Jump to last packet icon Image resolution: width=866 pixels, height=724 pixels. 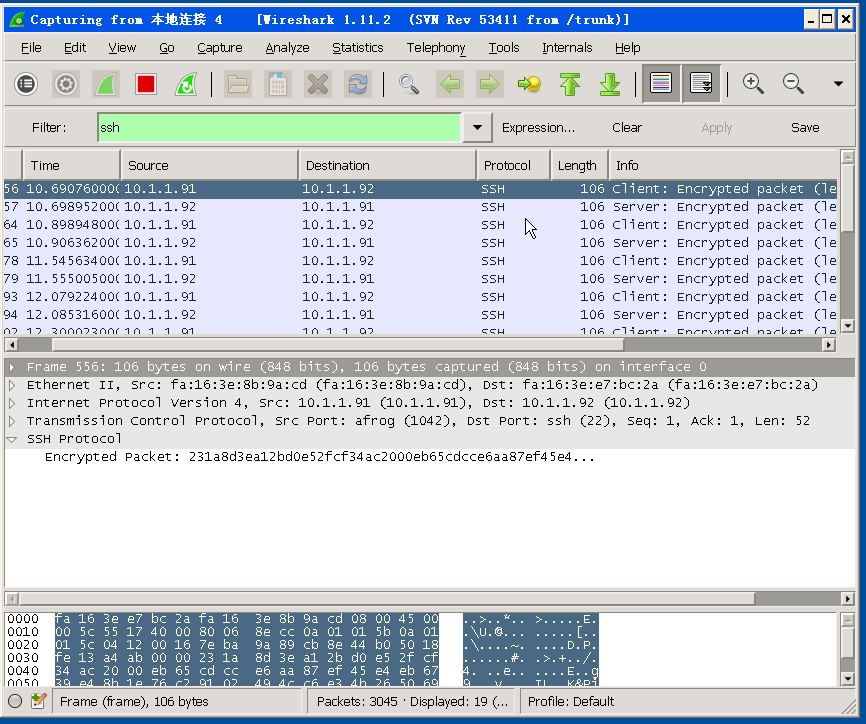pyautogui.click(x=610, y=84)
